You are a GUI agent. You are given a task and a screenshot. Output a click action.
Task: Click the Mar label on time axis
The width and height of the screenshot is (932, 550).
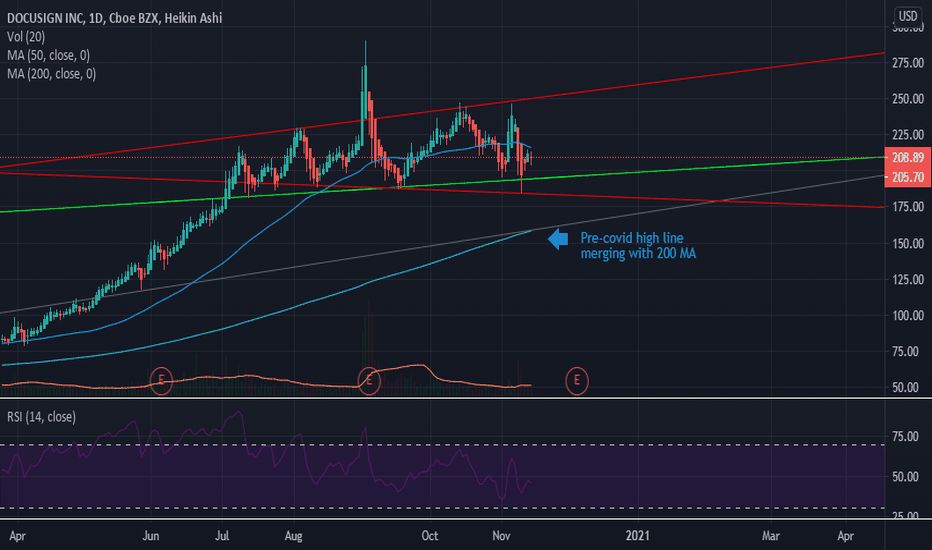pos(771,536)
